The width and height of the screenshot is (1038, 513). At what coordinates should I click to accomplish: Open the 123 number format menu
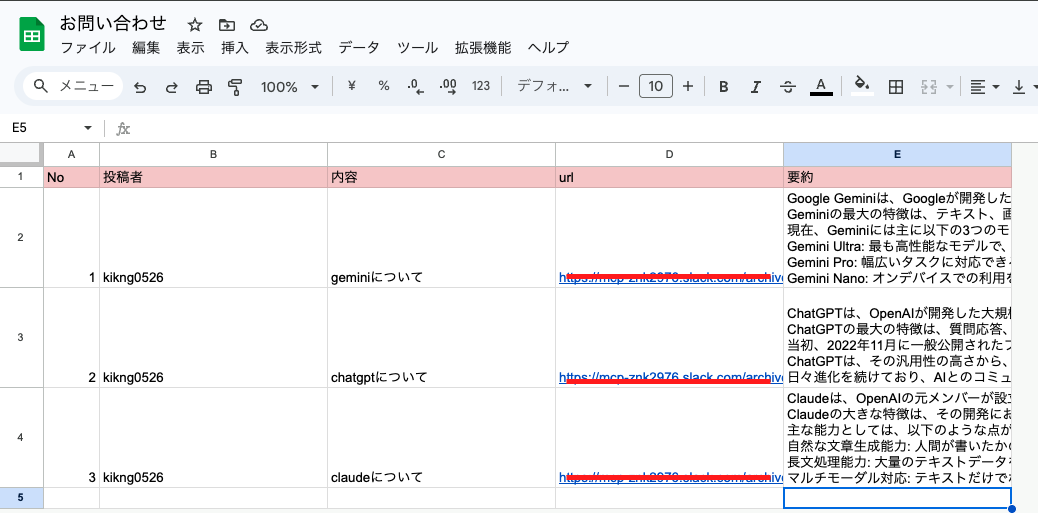[x=481, y=86]
